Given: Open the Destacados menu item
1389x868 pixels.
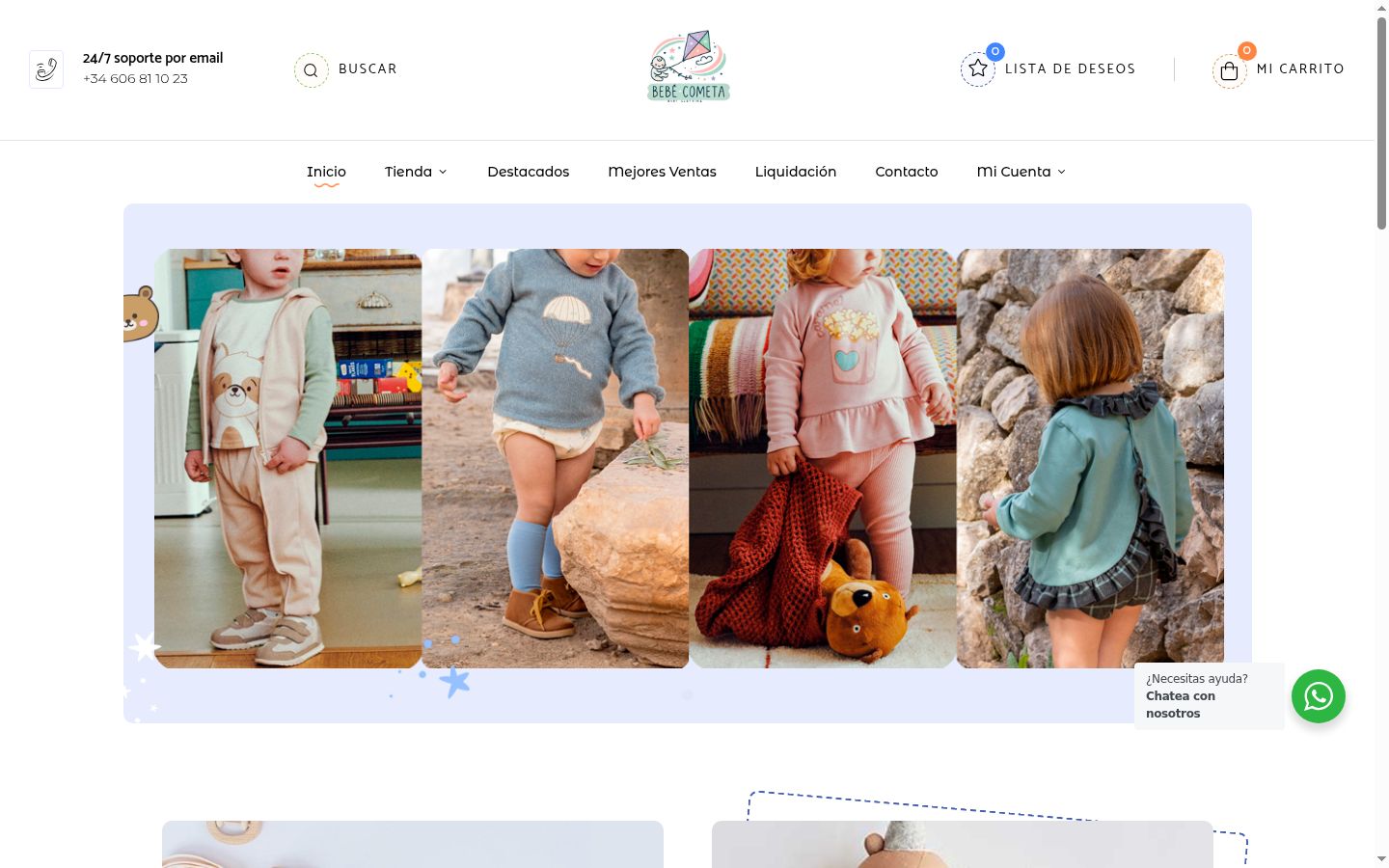Looking at the screenshot, I should tap(529, 172).
